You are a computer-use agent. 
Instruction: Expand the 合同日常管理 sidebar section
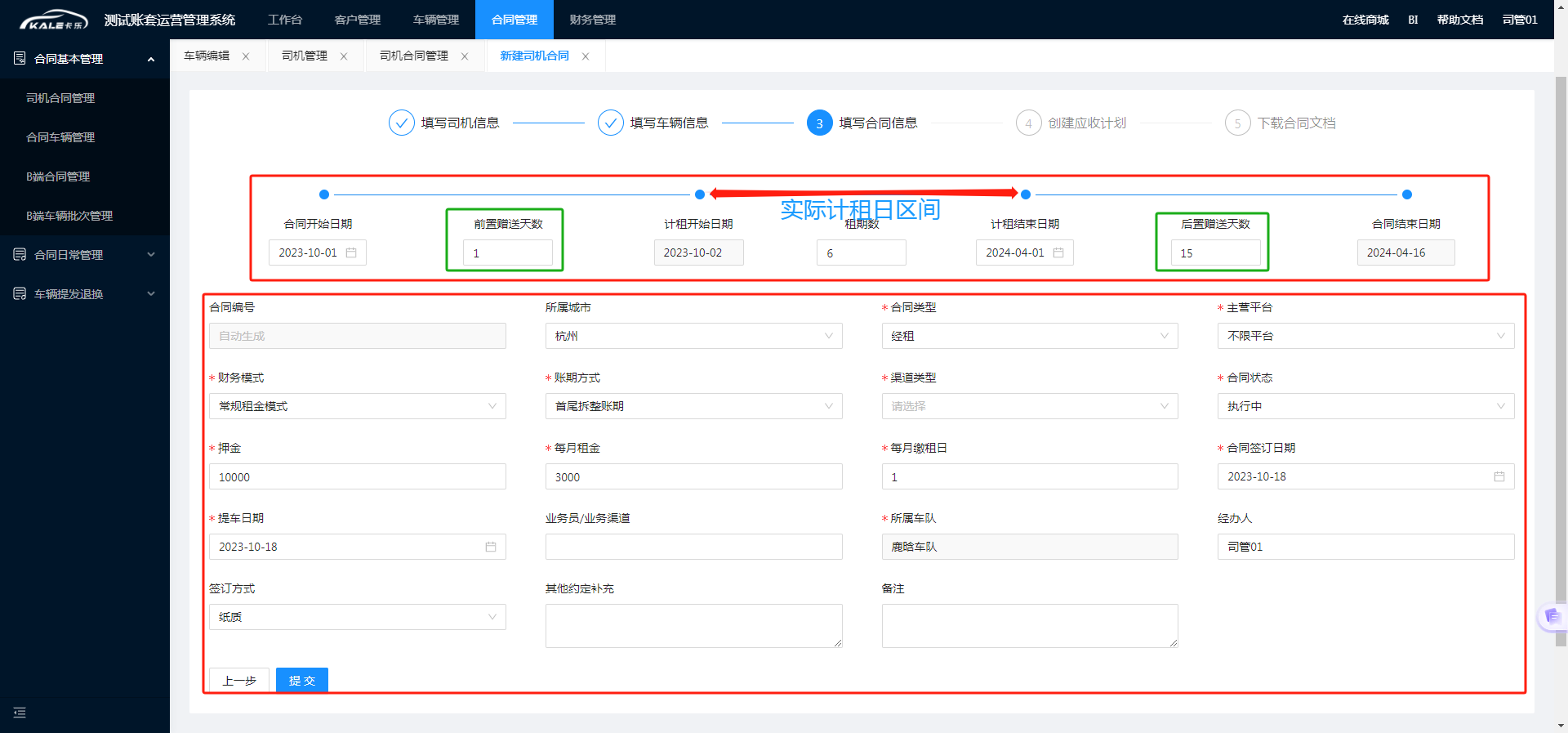(x=150, y=255)
